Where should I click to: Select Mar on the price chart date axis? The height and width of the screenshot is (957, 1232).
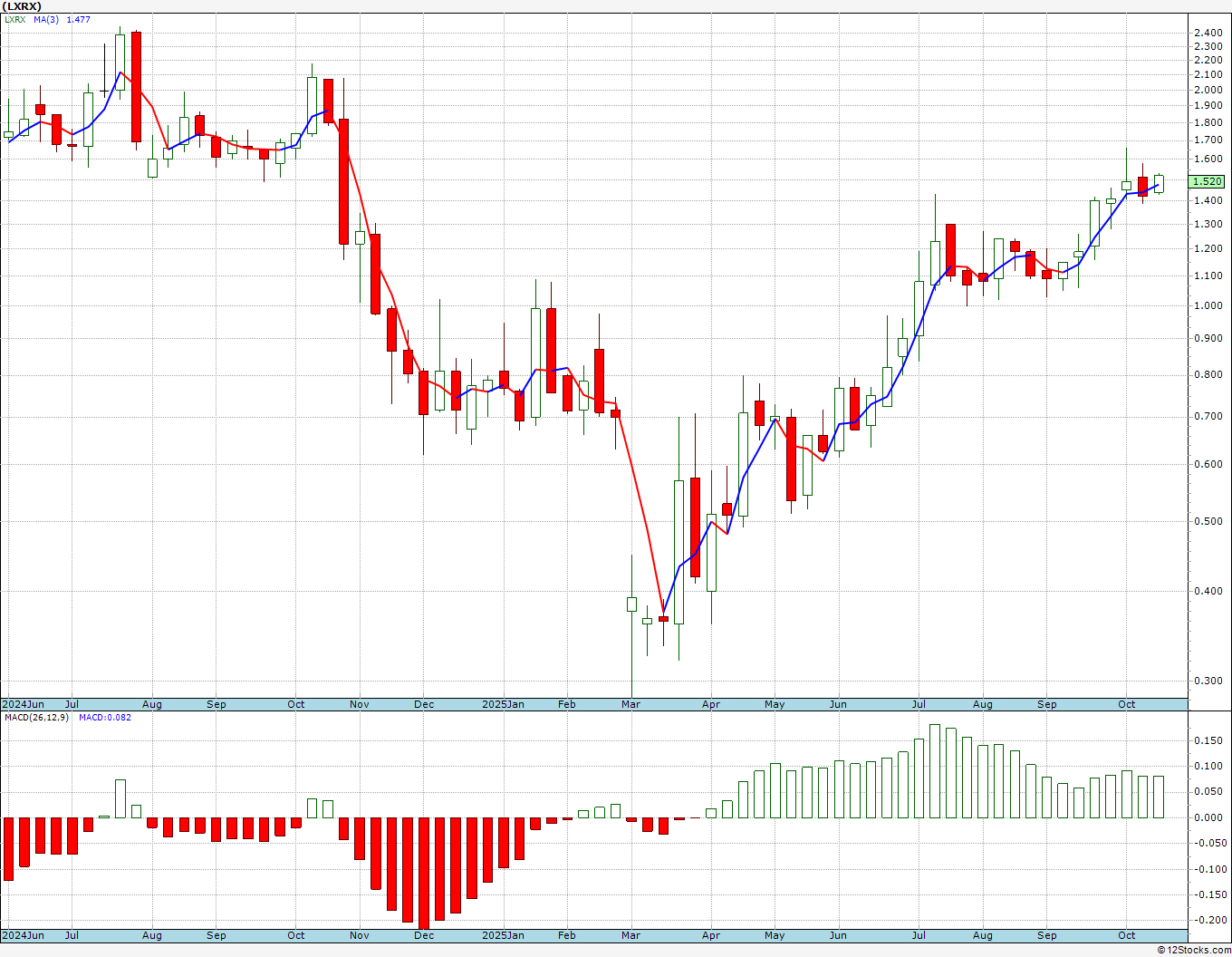pos(630,704)
